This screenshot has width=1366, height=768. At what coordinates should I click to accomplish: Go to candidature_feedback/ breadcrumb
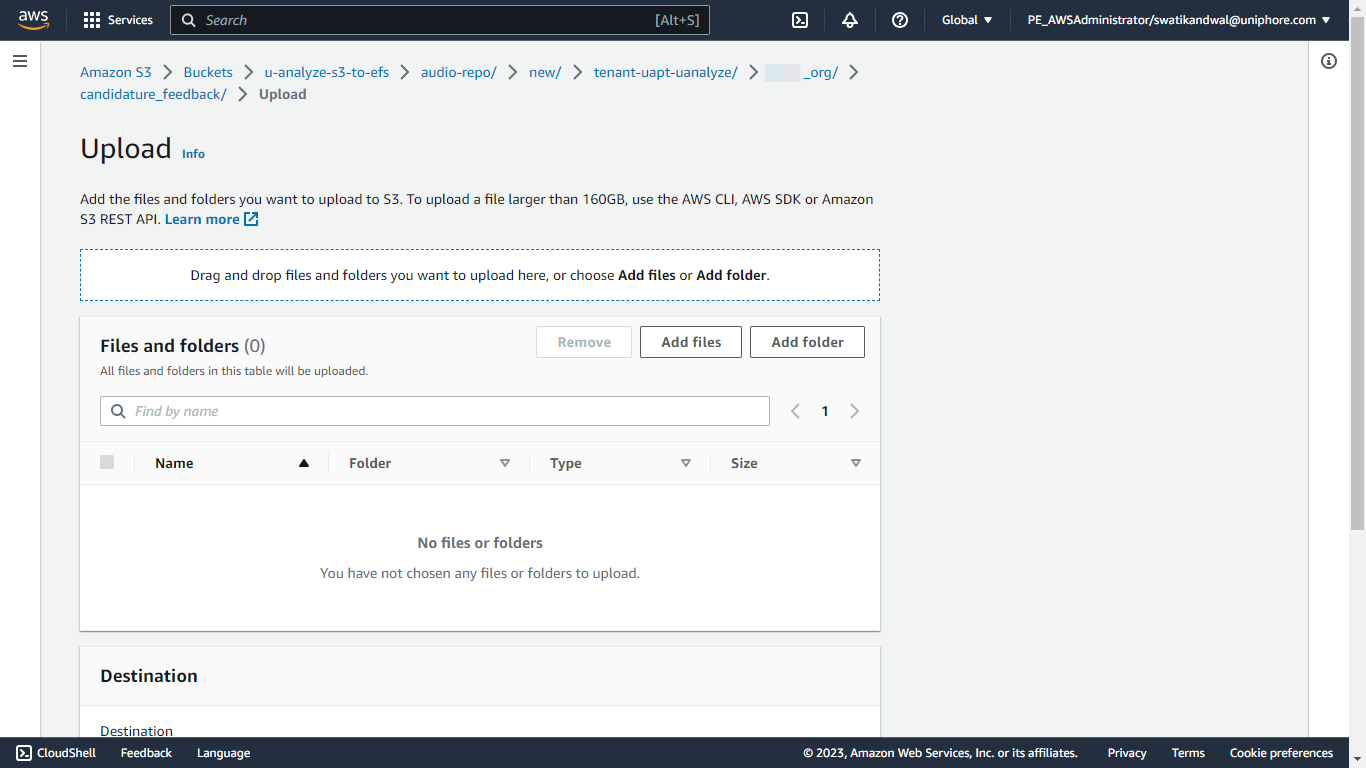click(x=153, y=94)
